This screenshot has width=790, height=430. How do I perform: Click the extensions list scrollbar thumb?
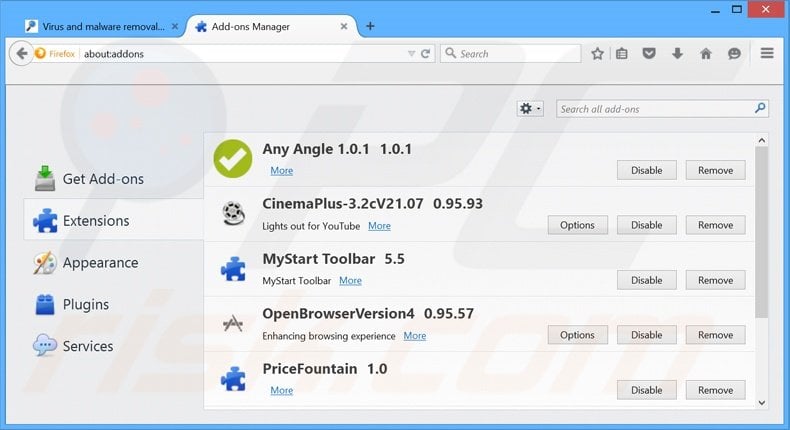[762, 232]
